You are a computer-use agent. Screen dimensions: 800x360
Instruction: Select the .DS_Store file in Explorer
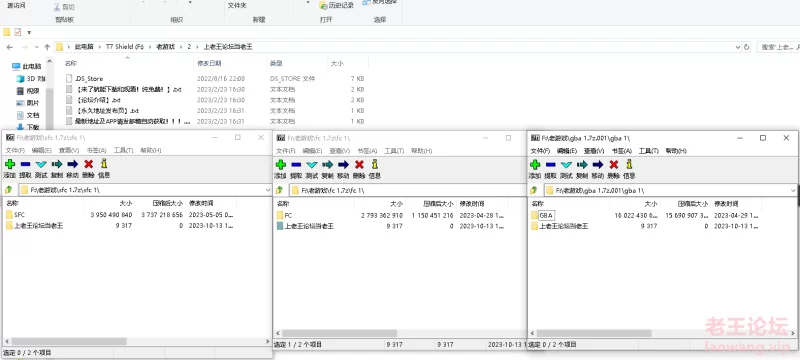(x=84, y=79)
